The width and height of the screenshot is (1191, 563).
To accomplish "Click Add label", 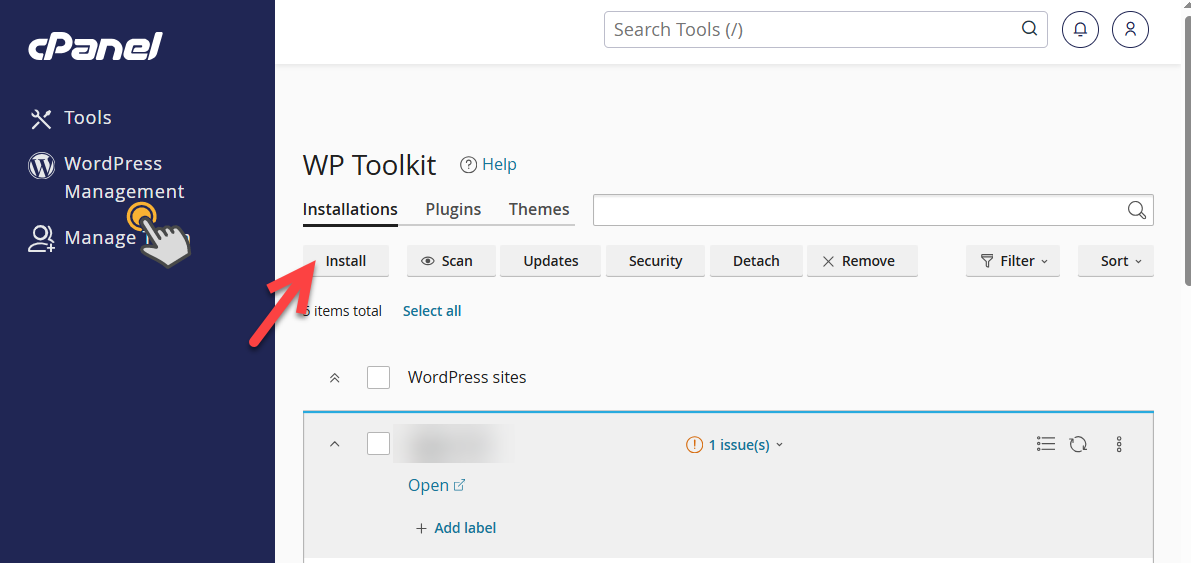I will pyautogui.click(x=456, y=528).
